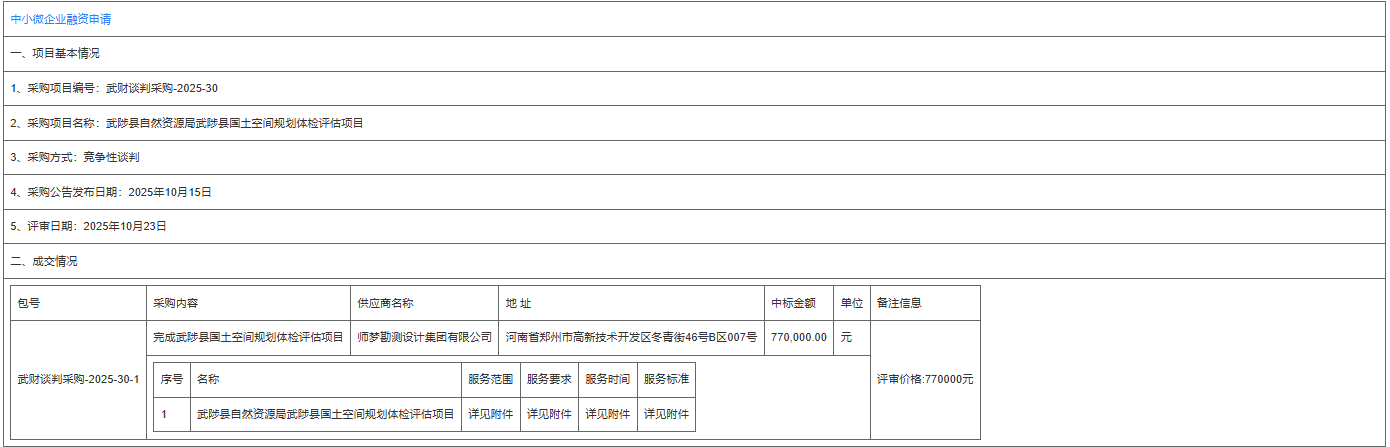This screenshot has height=447, width=1390.
Task: Open the 中小微企业融资申请 link
Action: tap(60, 19)
